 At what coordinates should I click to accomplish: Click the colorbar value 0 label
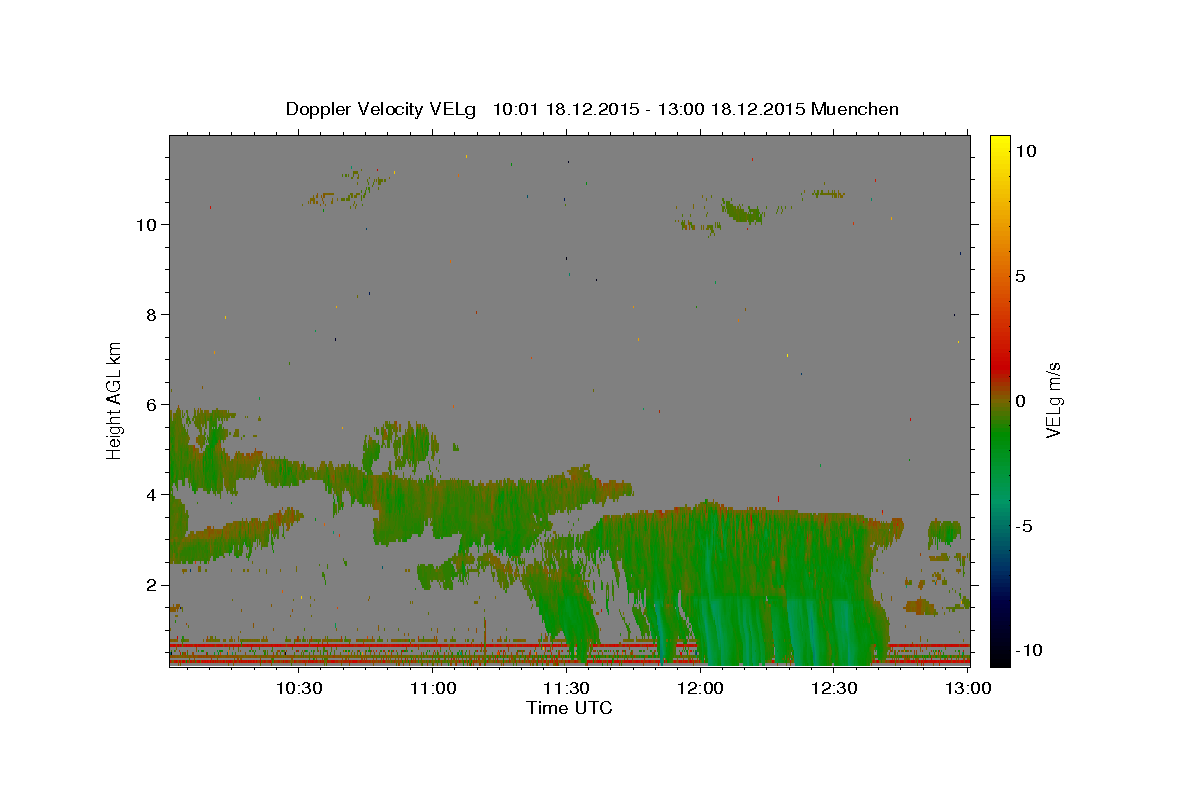point(1020,401)
